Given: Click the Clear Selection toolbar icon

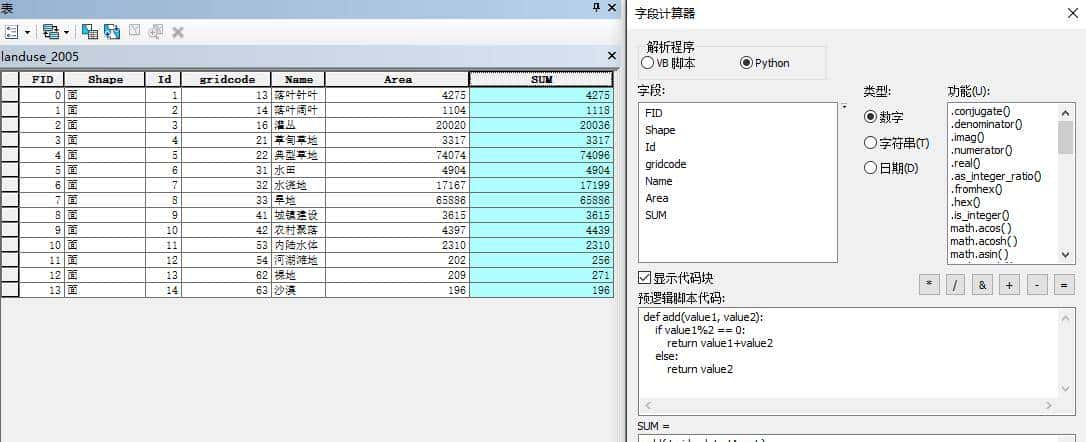Looking at the screenshot, I should click(x=134, y=32).
